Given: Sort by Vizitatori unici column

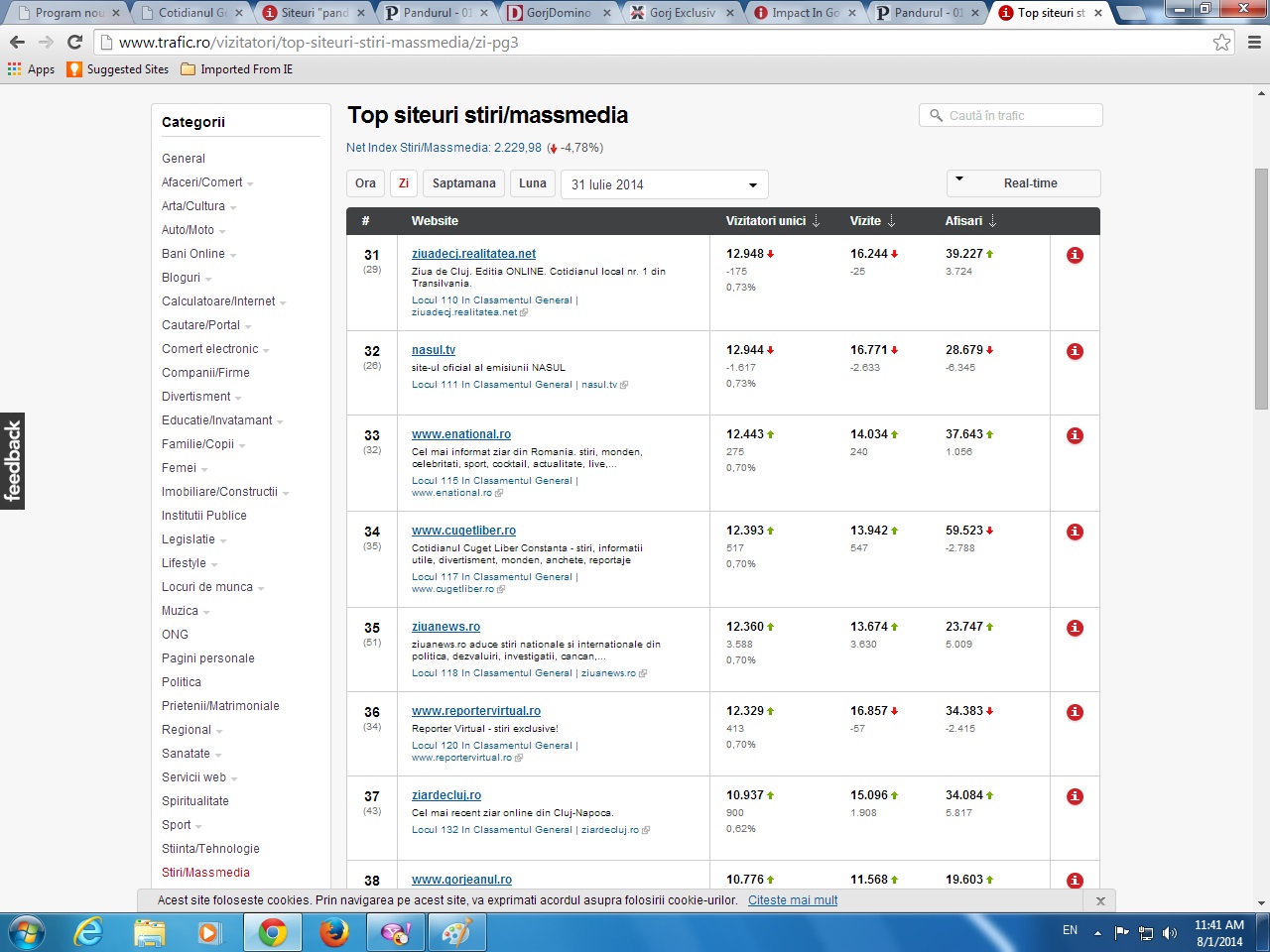Looking at the screenshot, I should click(772, 221).
